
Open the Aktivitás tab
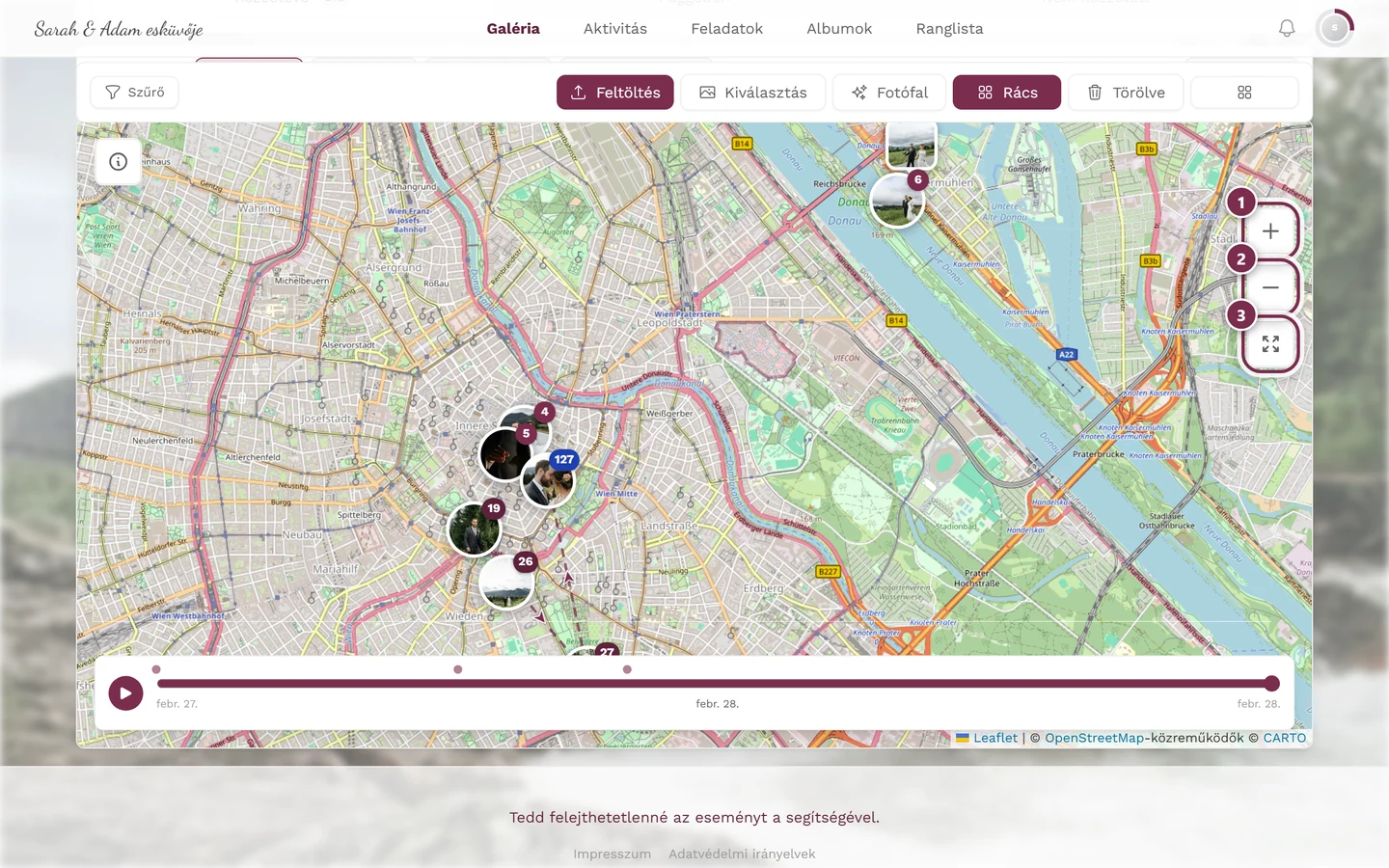click(x=615, y=29)
